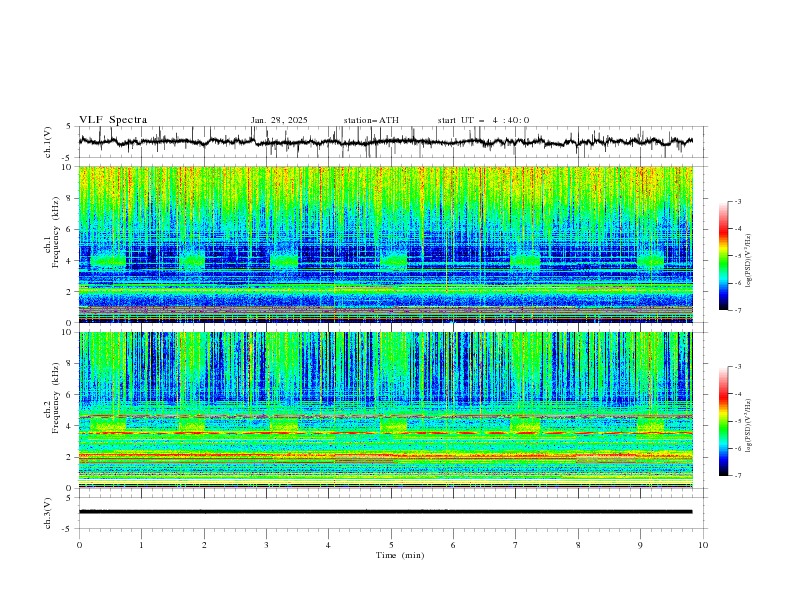Click the '-7' label on ch.2 colorbar

pos(737,476)
